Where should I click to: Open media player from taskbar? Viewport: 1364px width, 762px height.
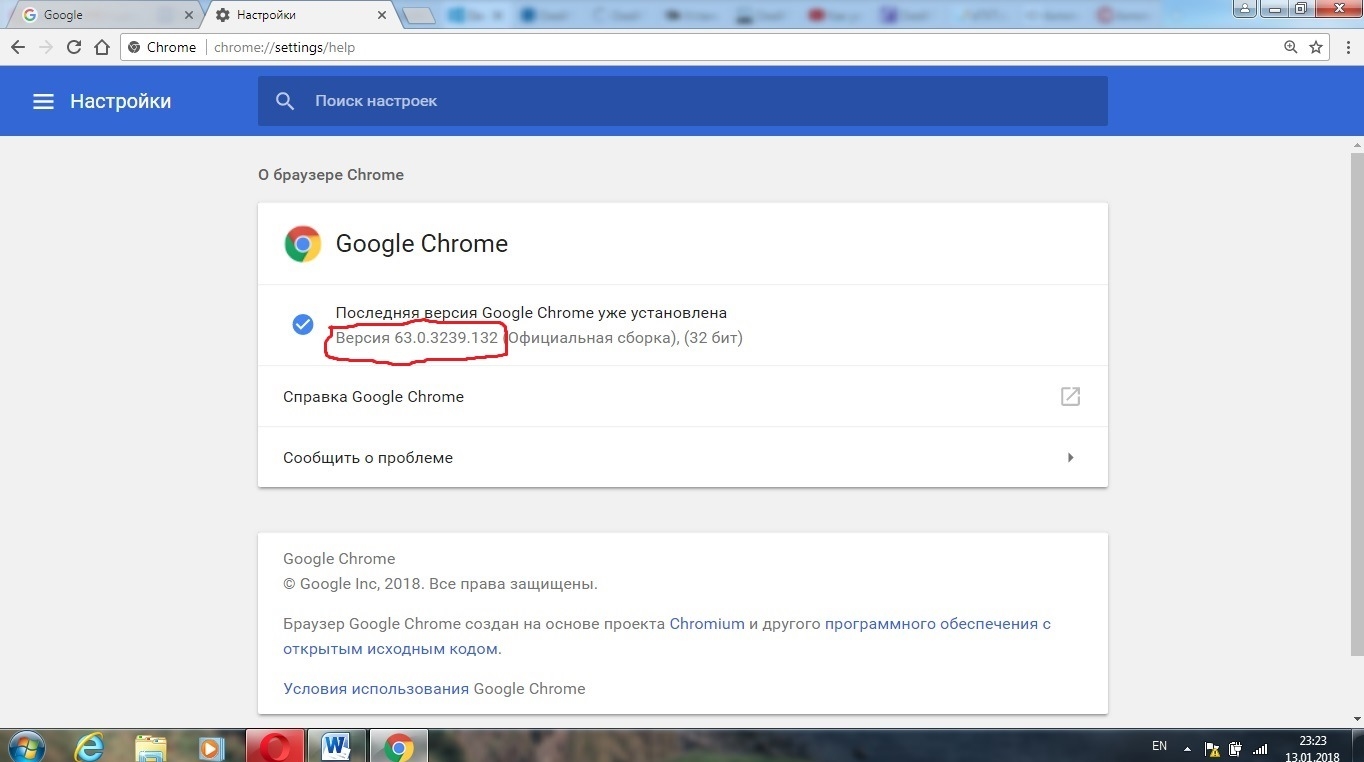[x=210, y=746]
